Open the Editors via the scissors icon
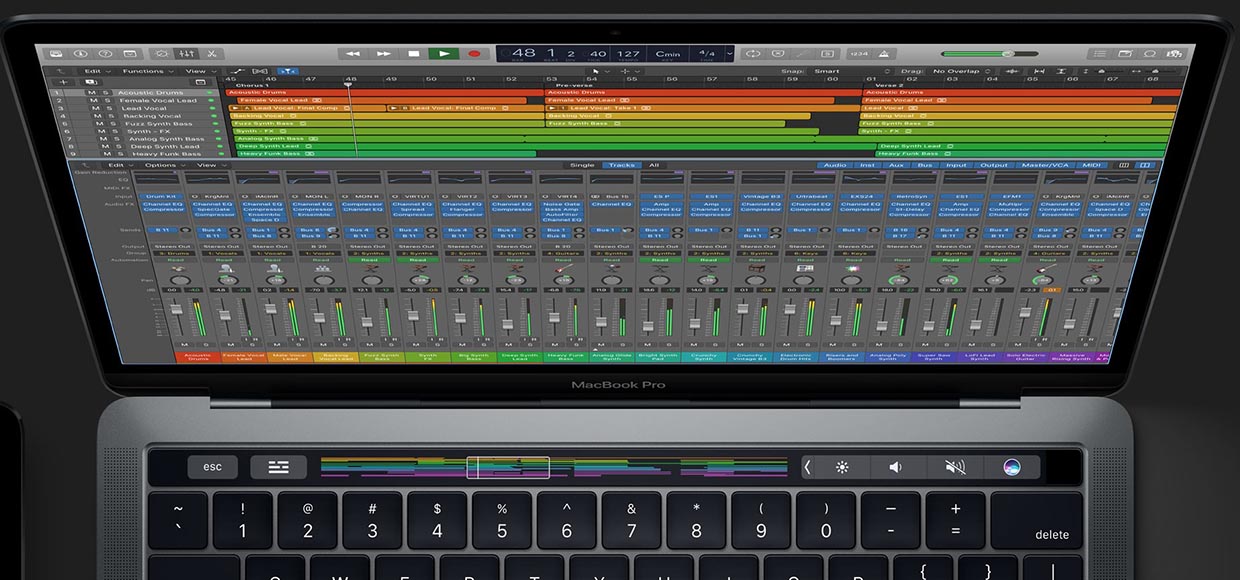The width and height of the screenshot is (1240, 580). [x=212, y=54]
